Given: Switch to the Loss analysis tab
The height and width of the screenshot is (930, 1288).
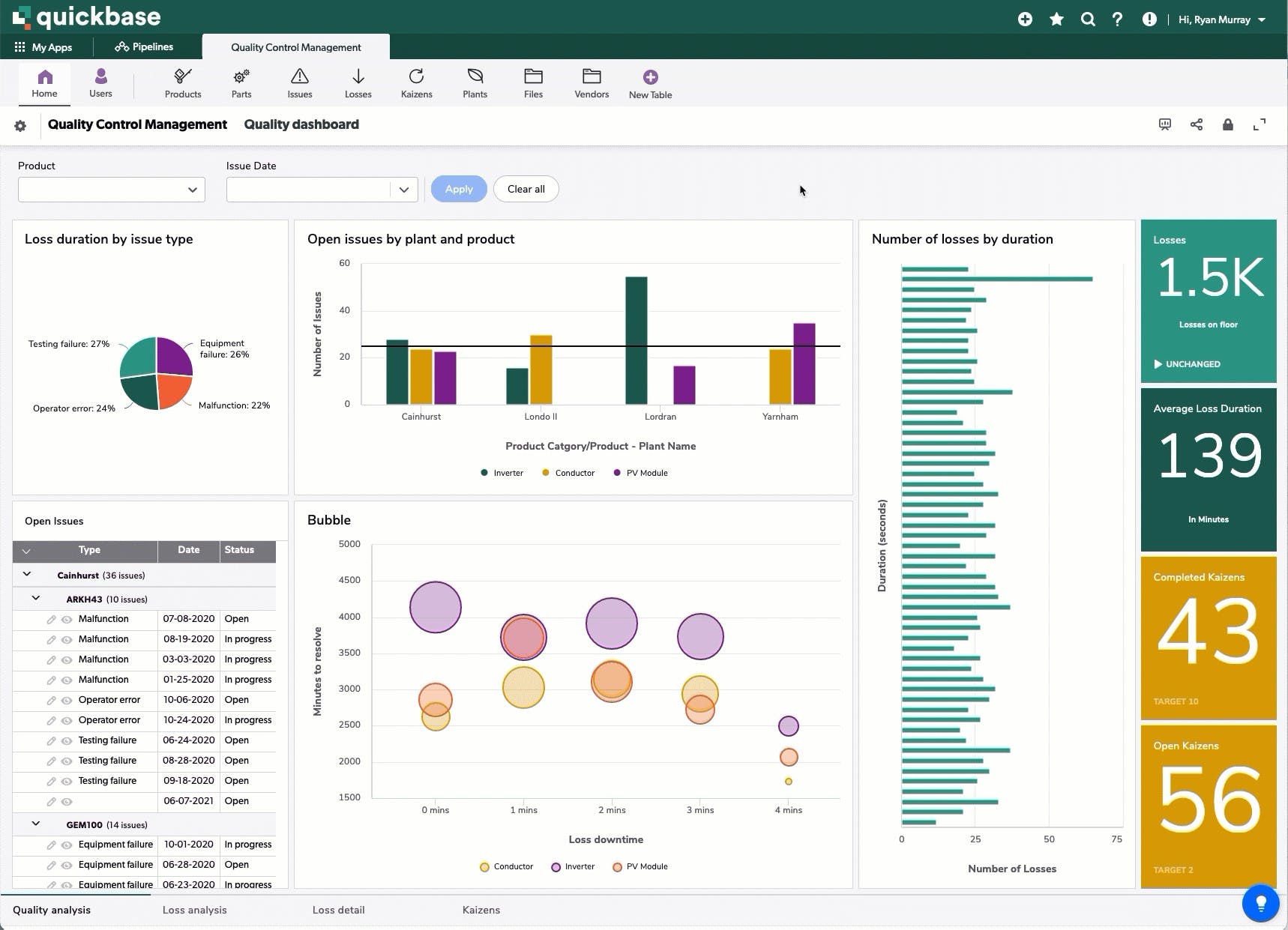Looking at the screenshot, I should (x=195, y=910).
